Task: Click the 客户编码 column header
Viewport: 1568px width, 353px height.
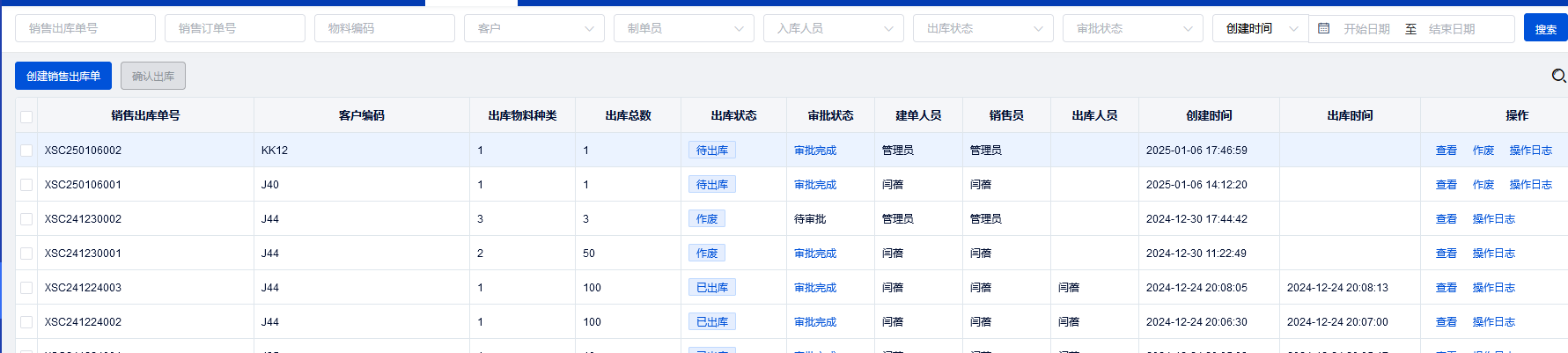Action: (362, 115)
